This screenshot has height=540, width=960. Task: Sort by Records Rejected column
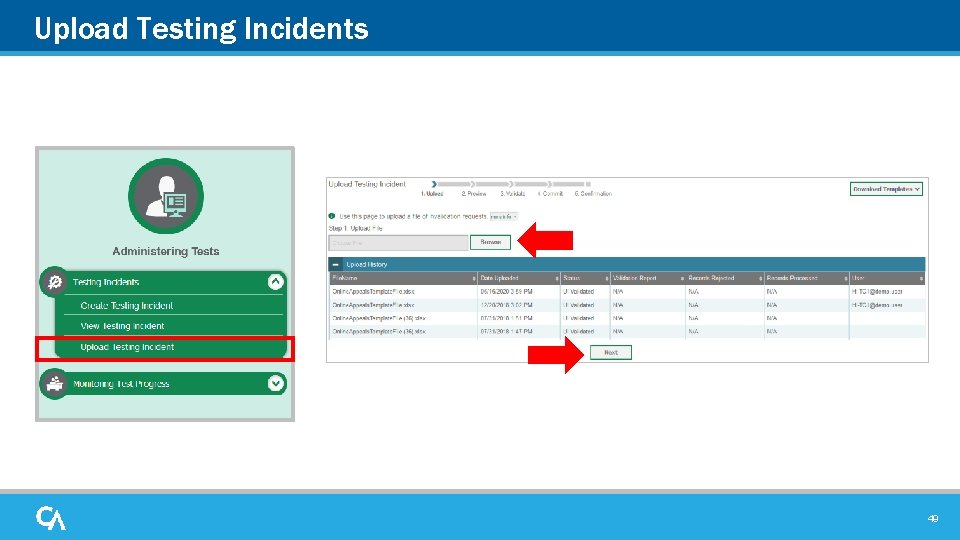(x=725, y=278)
